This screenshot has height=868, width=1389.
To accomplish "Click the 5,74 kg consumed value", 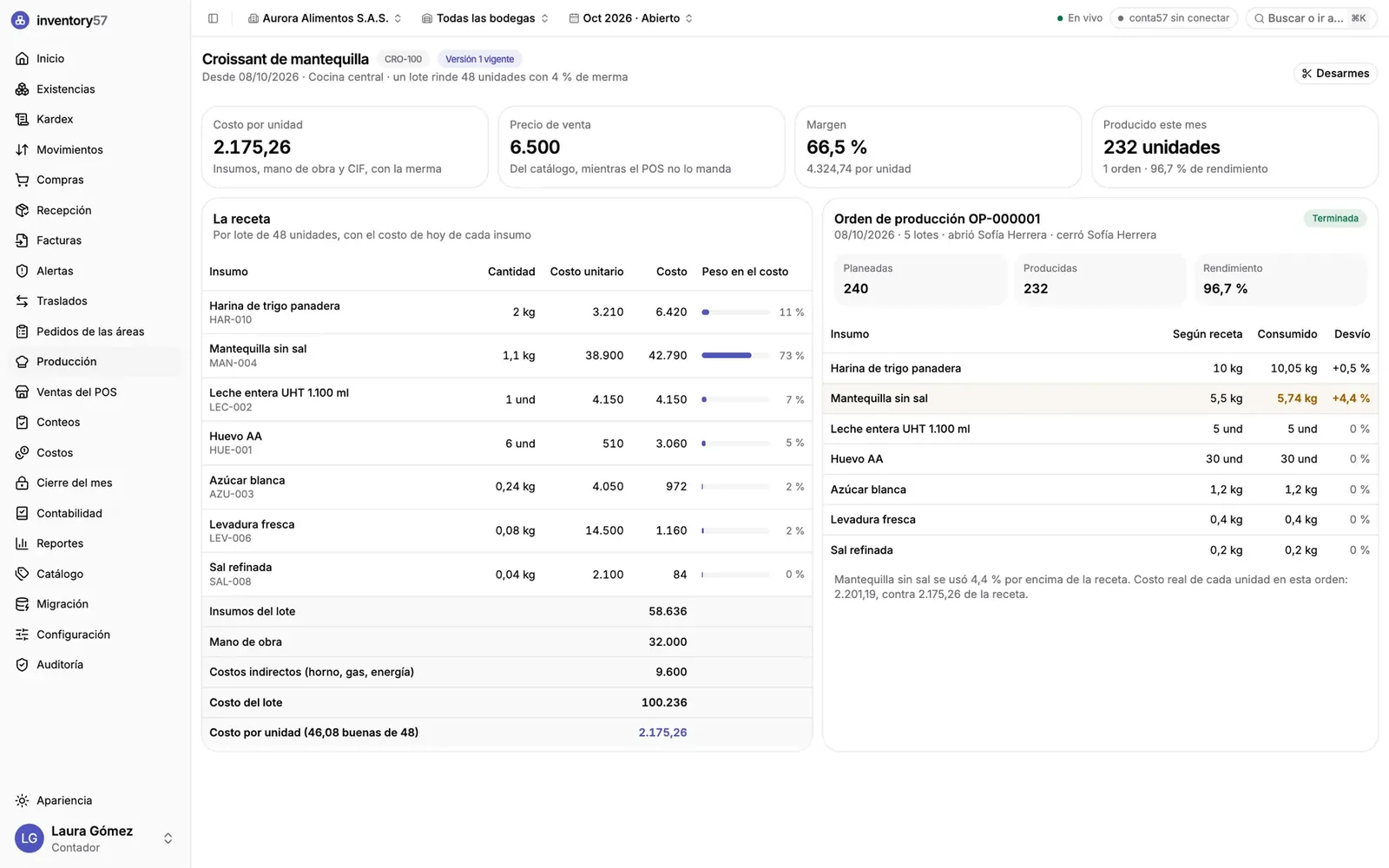I will click(x=1297, y=398).
